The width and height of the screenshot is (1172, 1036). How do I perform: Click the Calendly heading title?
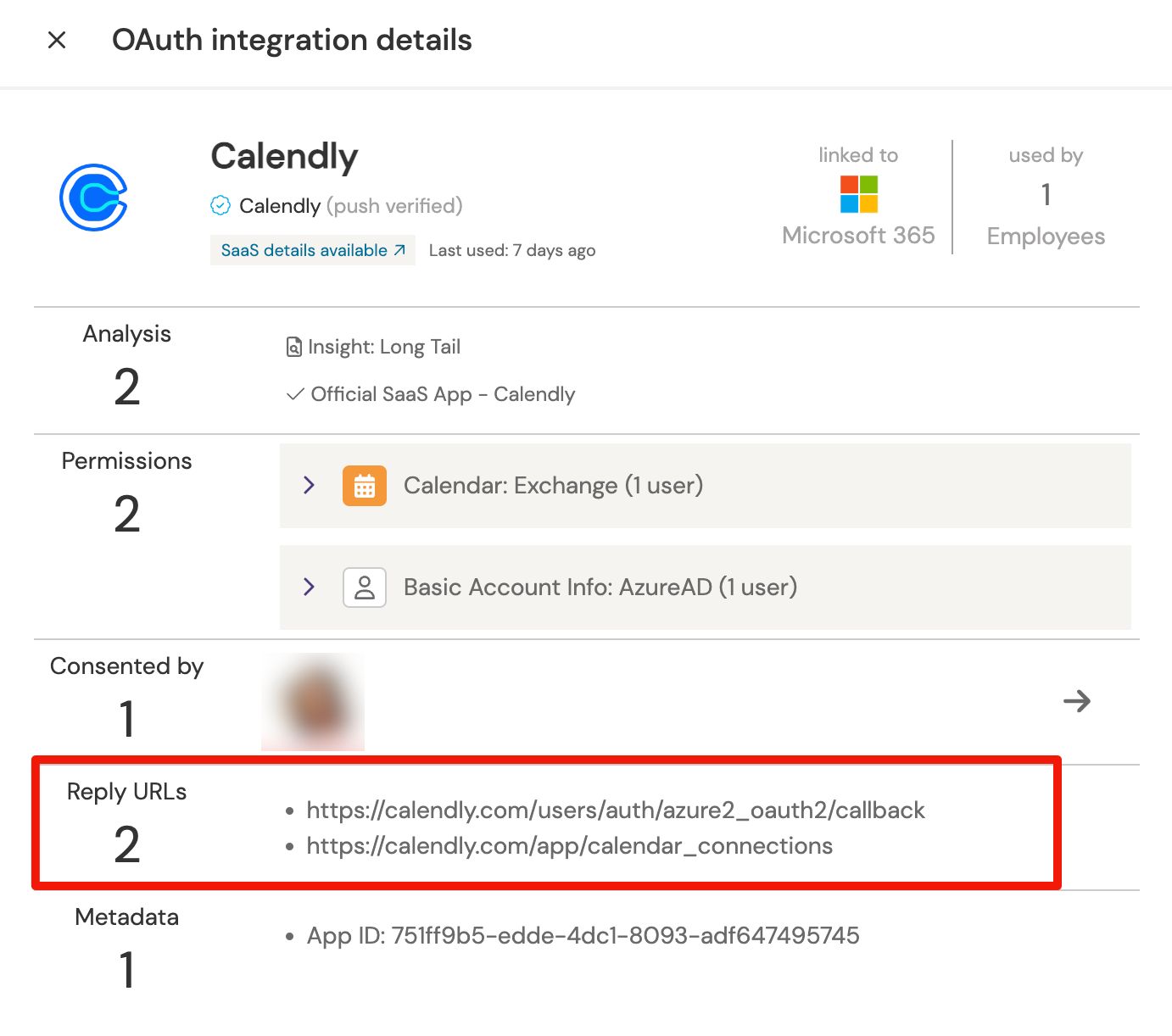click(284, 157)
